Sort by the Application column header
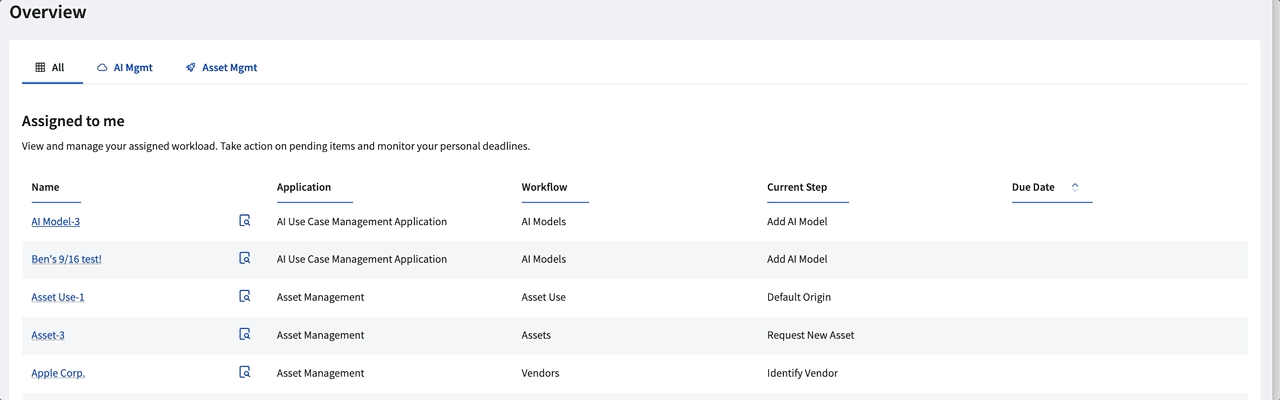The width and height of the screenshot is (1280, 400). [x=304, y=187]
